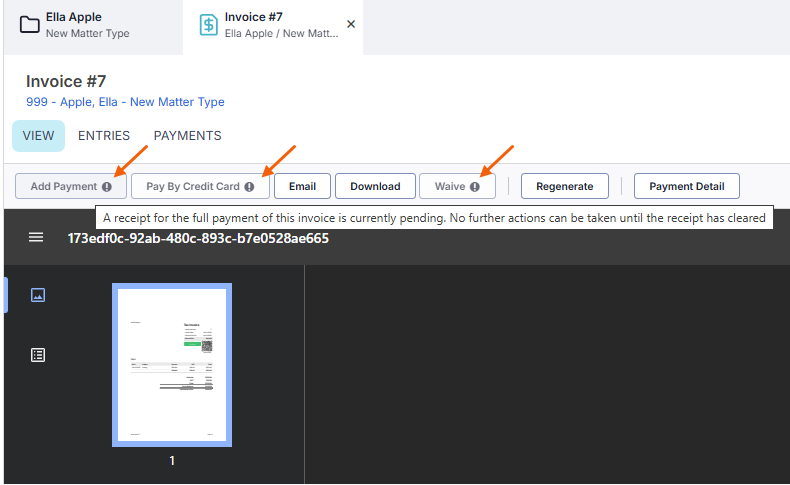
Task: Click the warning icon on Add Payment
Action: pyautogui.click(x=107, y=187)
